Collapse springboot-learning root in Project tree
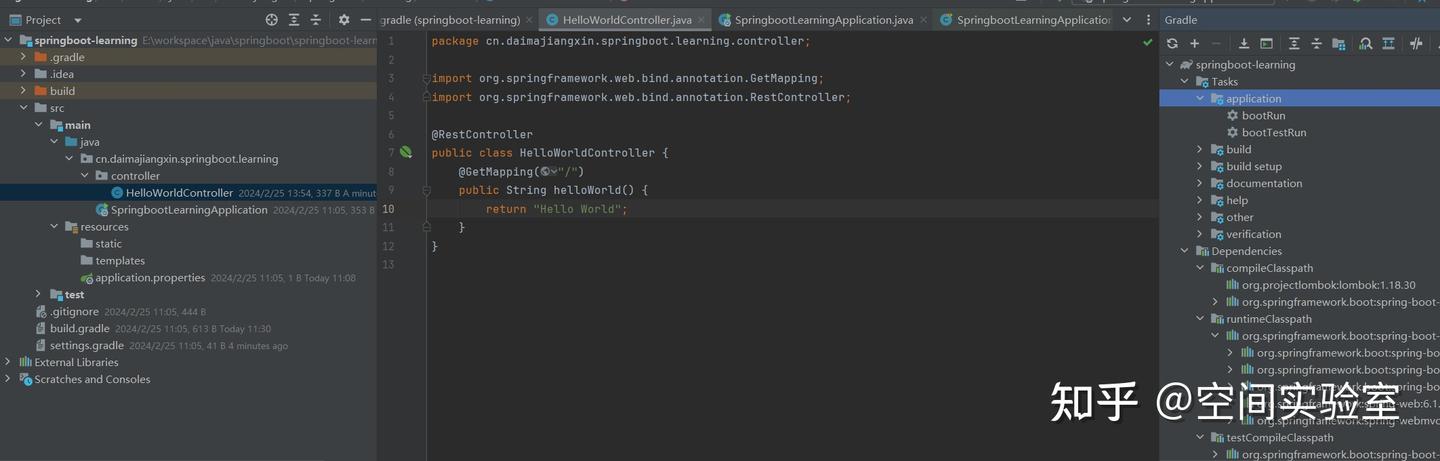The image size is (1440, 461). tap(9, 40)
